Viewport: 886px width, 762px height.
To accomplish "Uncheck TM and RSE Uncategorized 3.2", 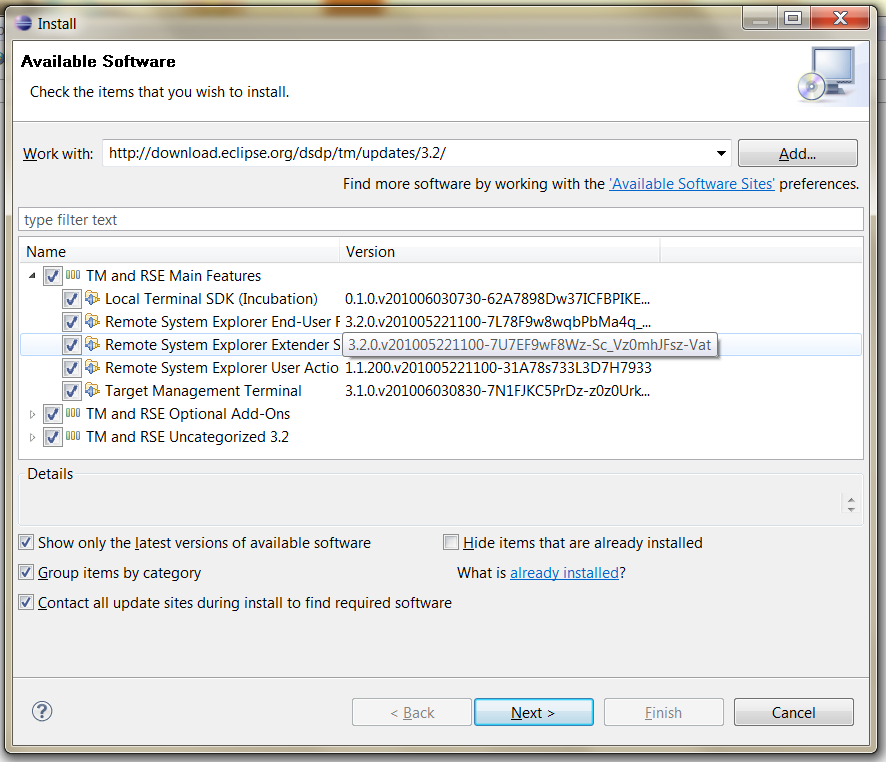I will pyautogui.click(x=53, y=437).
